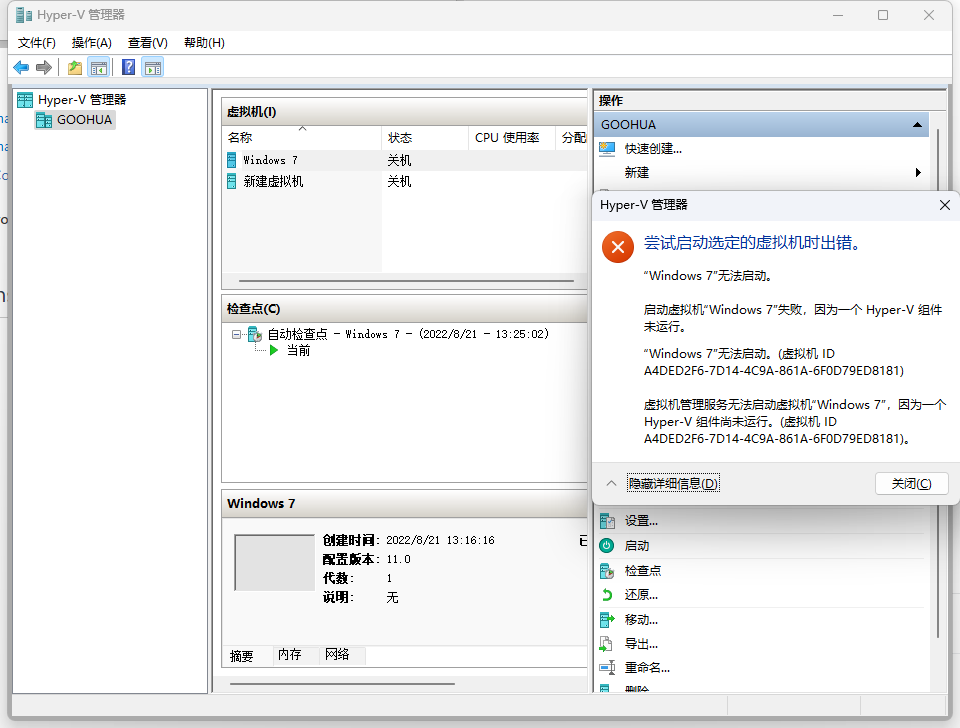Screen dimensions: 960x728
Task: Open the 操作(A) menu
Action: 92,43
